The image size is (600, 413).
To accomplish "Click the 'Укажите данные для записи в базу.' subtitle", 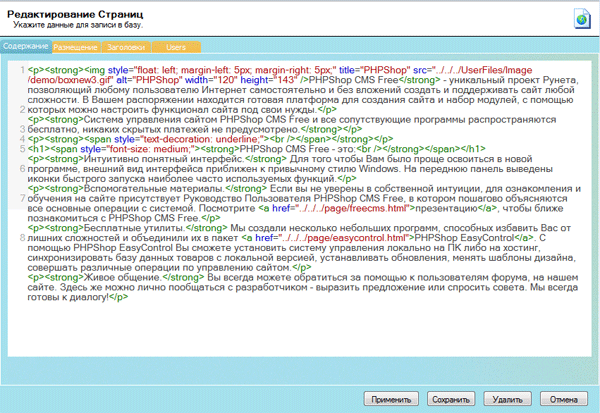I will pyautogui.click(x=78, y=25).
